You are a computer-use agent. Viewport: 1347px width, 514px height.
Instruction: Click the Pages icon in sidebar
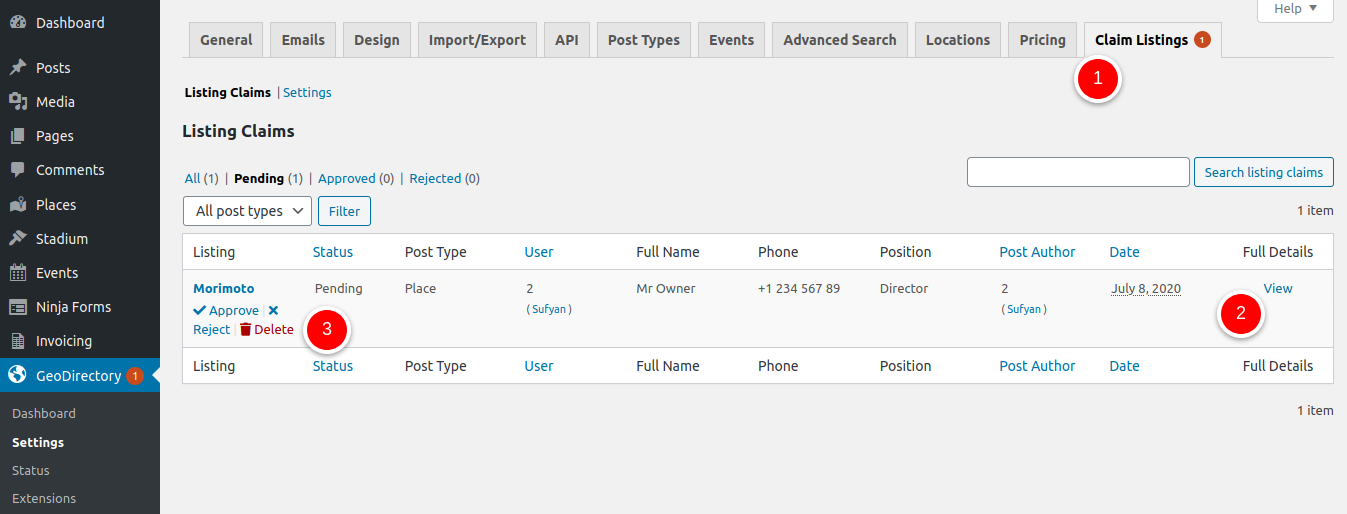click(x=18, y=136)
